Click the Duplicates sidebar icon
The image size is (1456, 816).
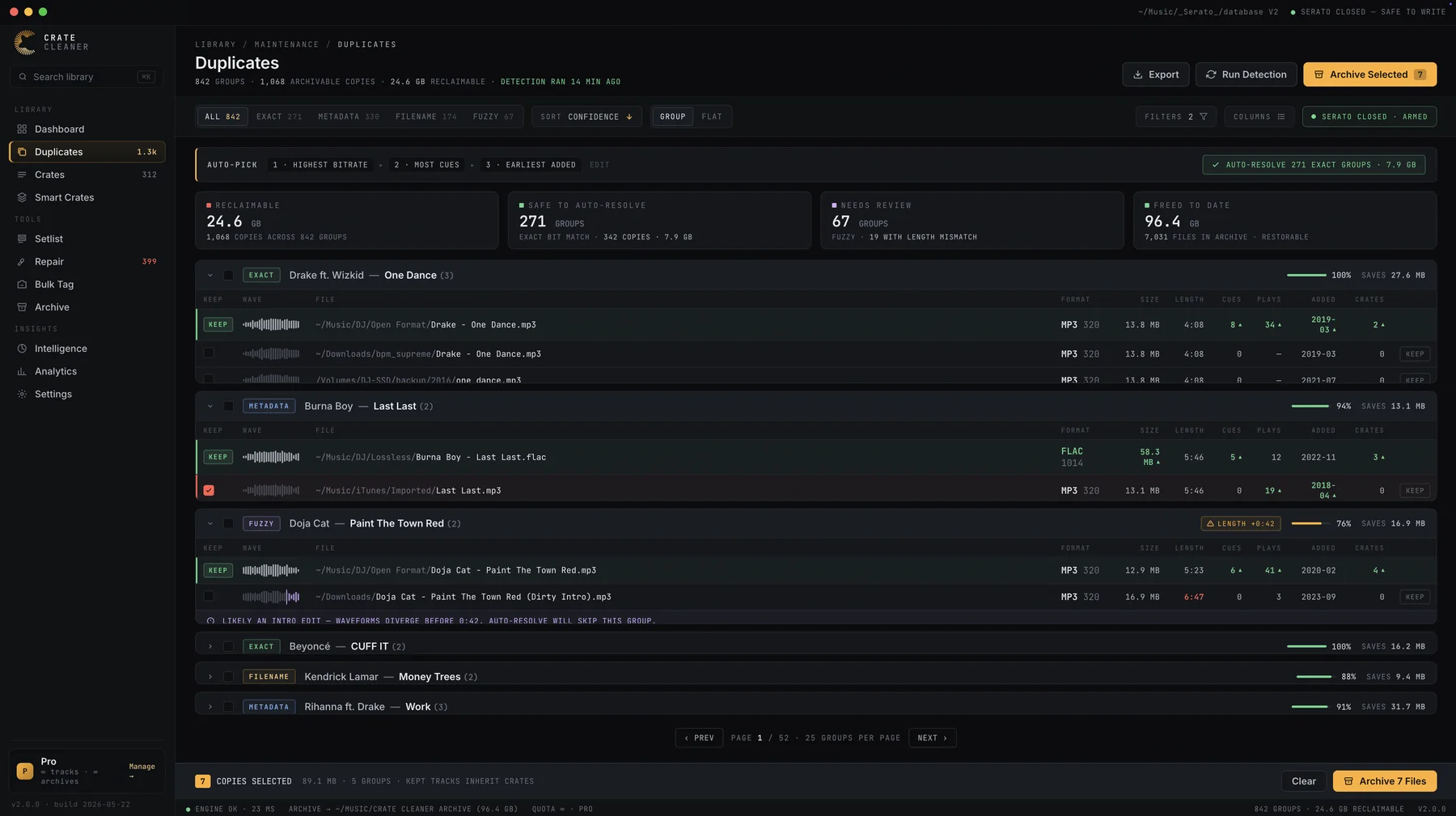coord(22,152)
